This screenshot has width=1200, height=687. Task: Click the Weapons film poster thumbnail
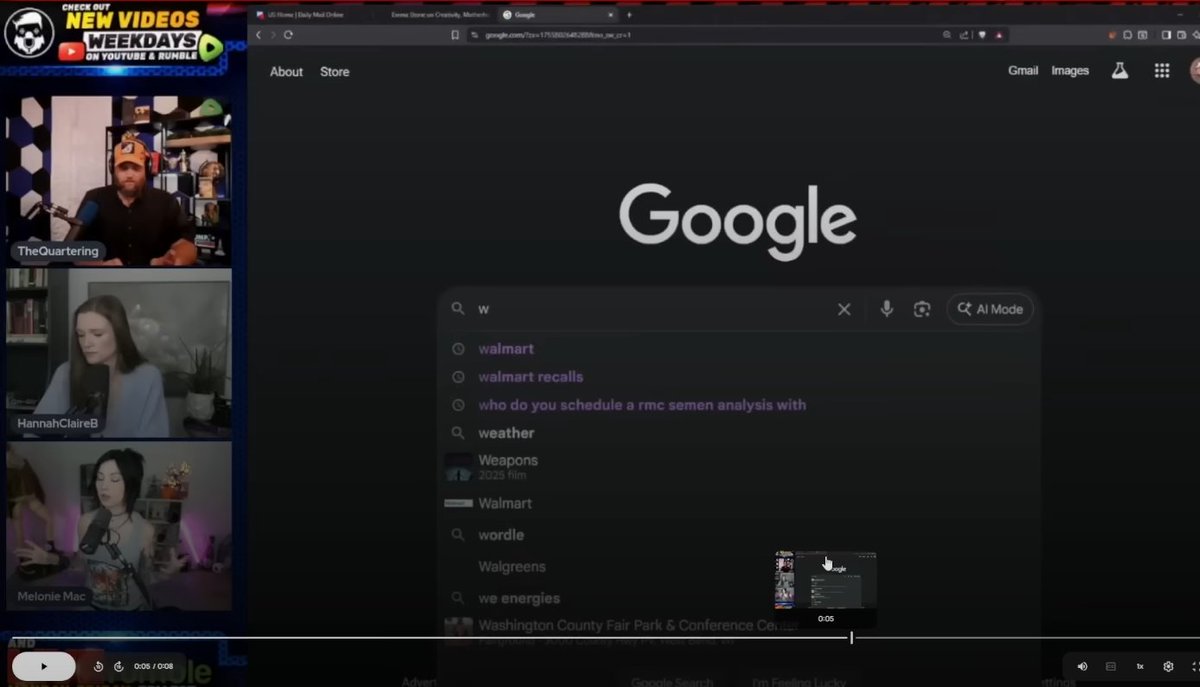coord(458,467)
